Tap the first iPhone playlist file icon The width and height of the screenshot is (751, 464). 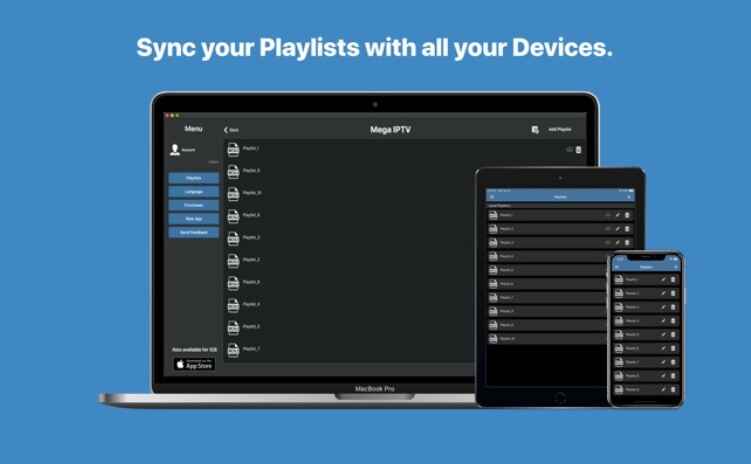[x=619, y=280]
